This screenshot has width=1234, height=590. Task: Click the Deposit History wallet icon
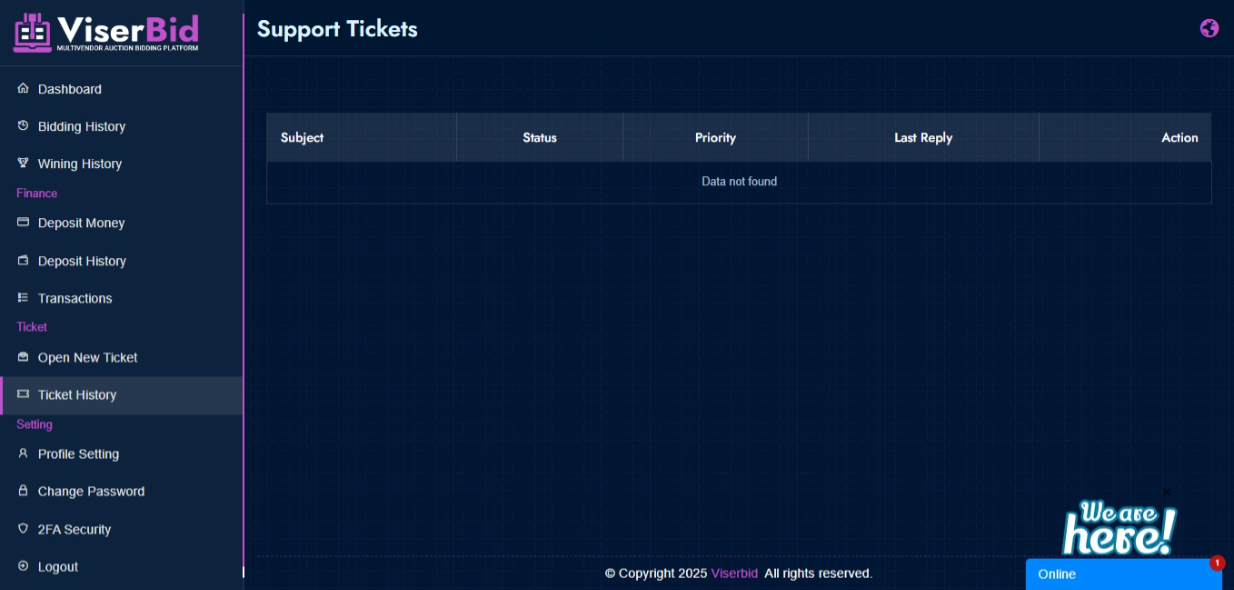click(x=23, y=261)
